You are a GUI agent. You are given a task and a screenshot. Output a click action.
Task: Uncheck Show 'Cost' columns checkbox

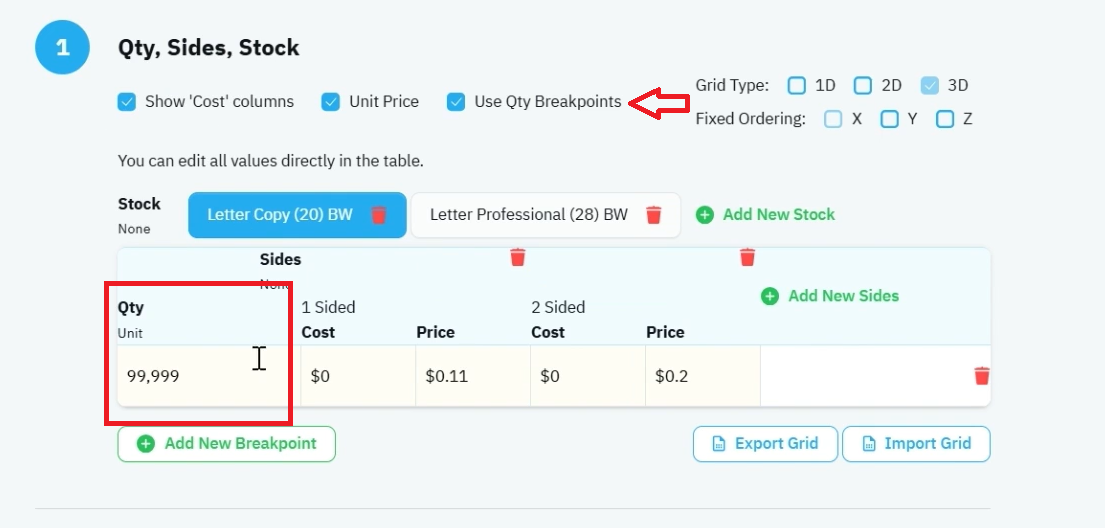[x=127, y=102]
